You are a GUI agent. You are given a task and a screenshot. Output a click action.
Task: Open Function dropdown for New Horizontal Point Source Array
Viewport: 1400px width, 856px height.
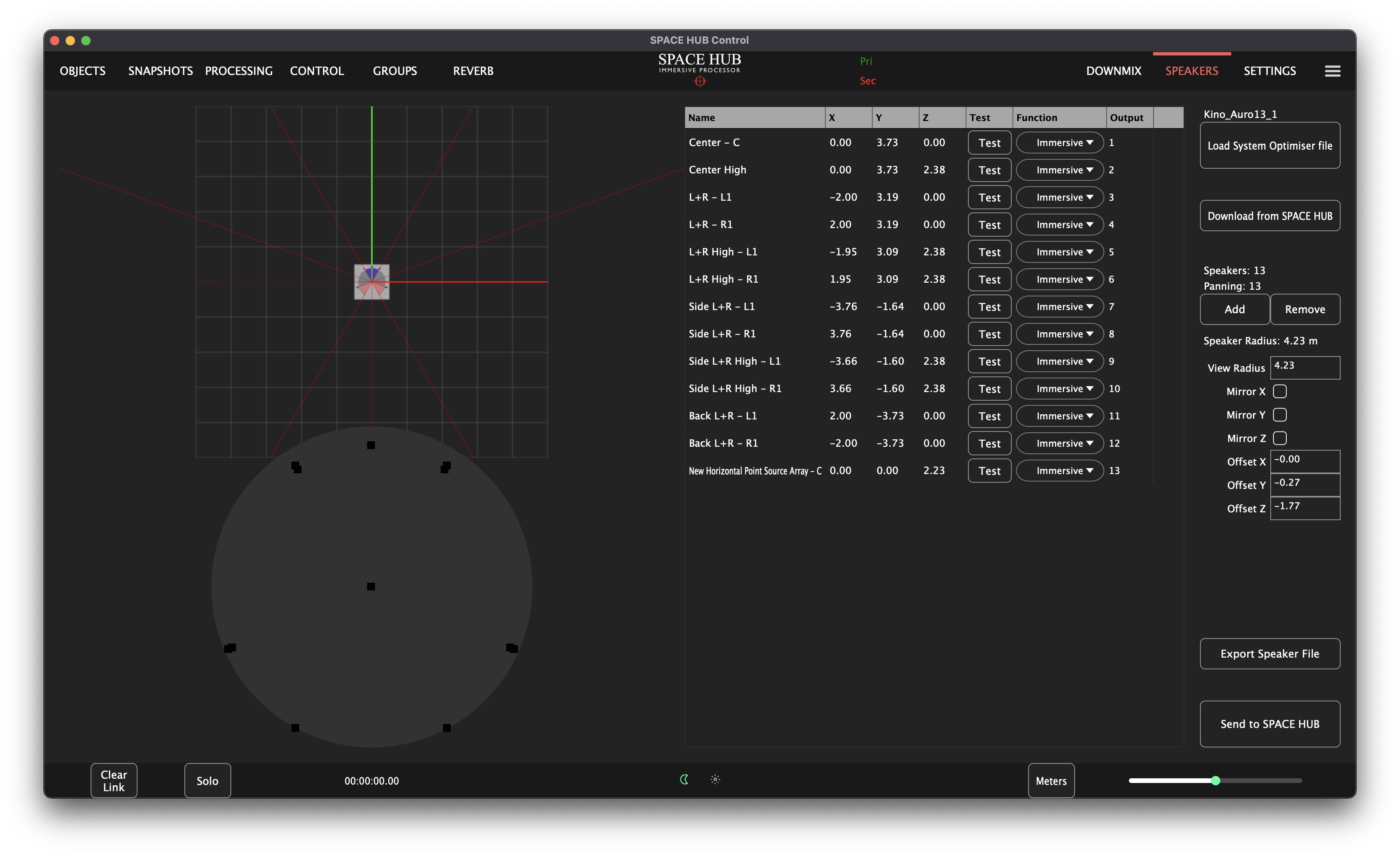(1060, 470)
